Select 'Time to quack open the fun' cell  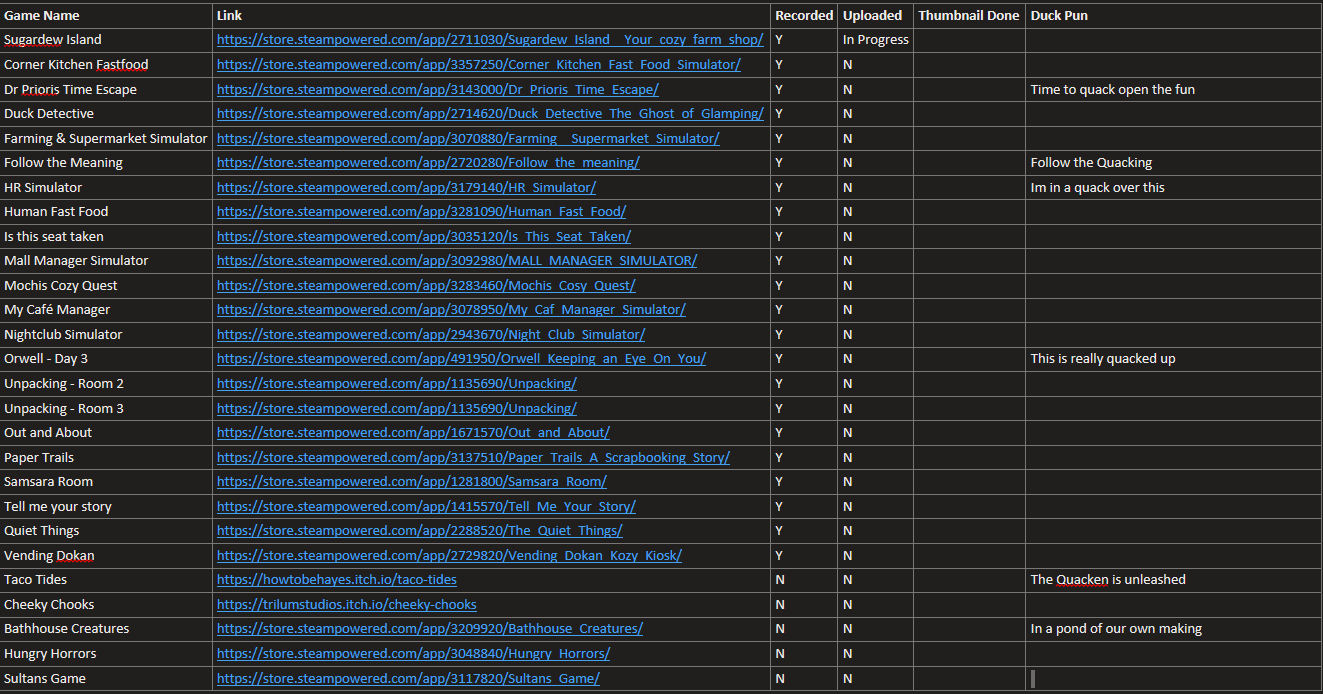click(1112, 90)
